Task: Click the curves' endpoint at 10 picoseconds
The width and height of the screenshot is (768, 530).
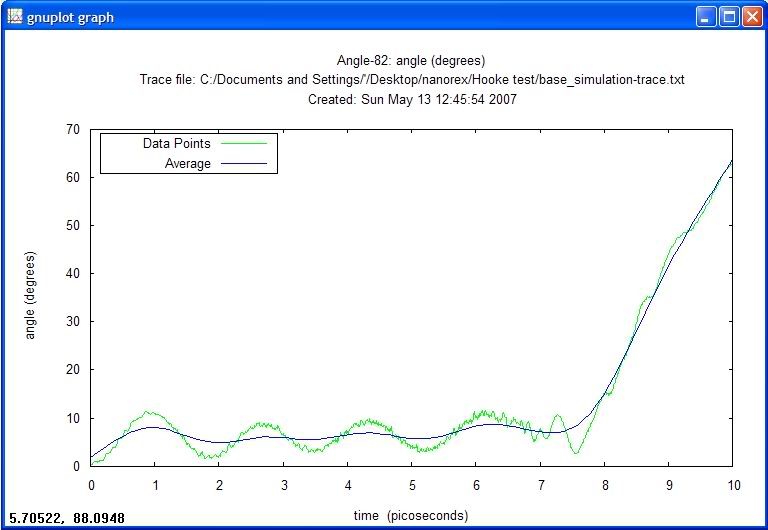Action: coord(731,161)
